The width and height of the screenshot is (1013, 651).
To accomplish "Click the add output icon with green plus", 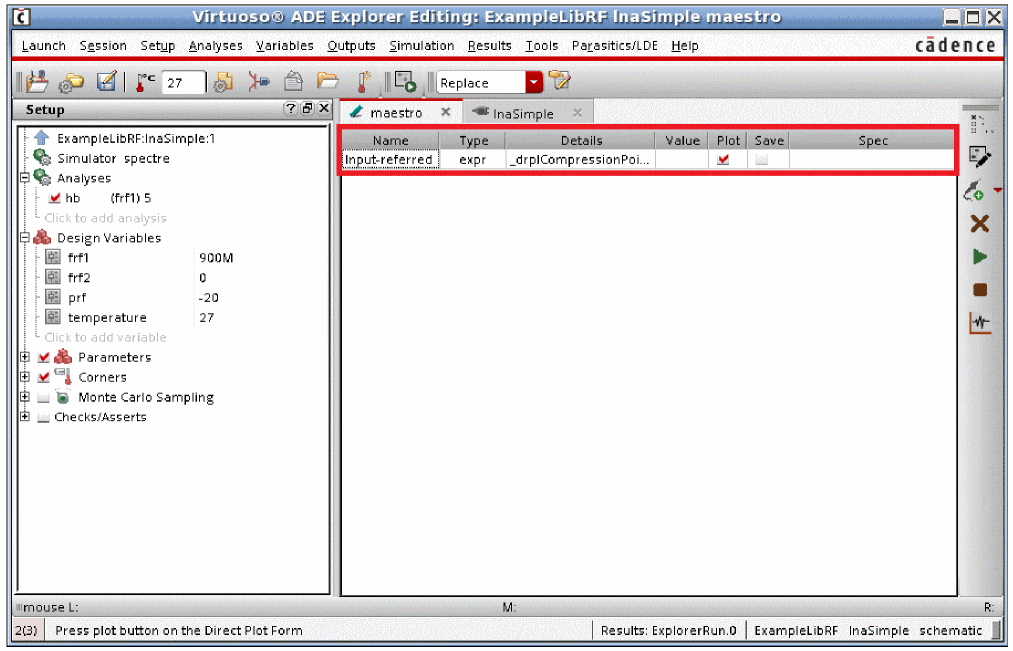I will click(x=974, y=191).
